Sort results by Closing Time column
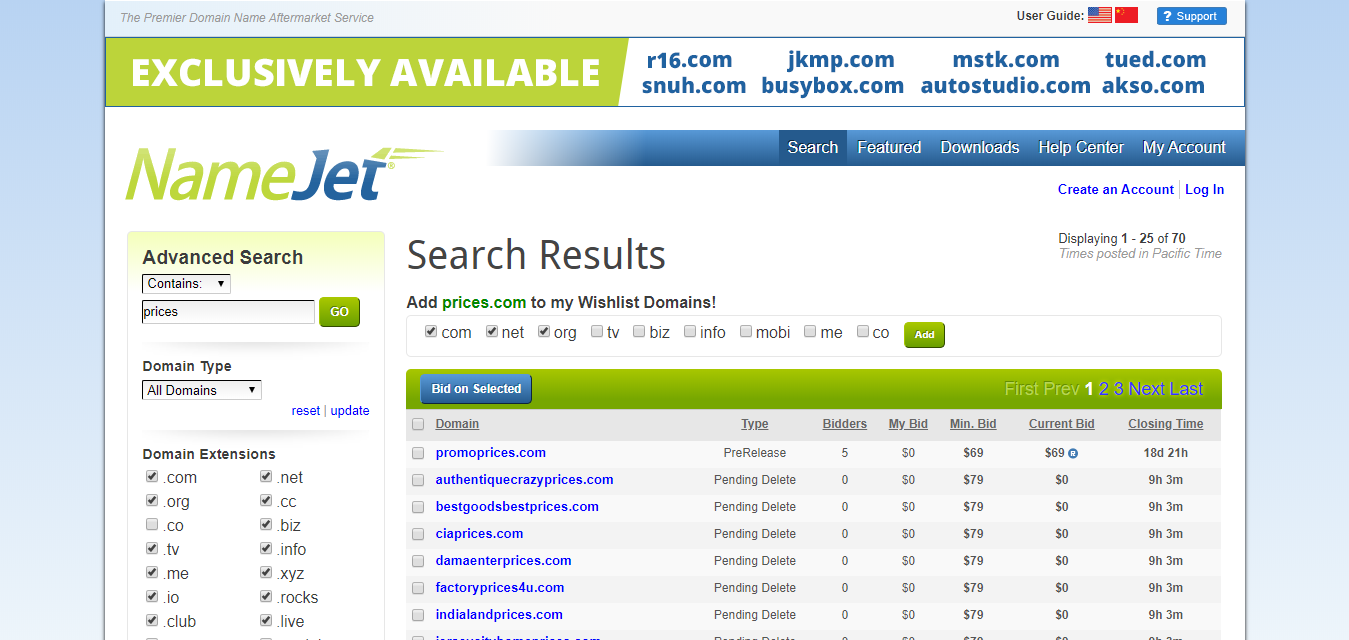 pos(1165,424)
